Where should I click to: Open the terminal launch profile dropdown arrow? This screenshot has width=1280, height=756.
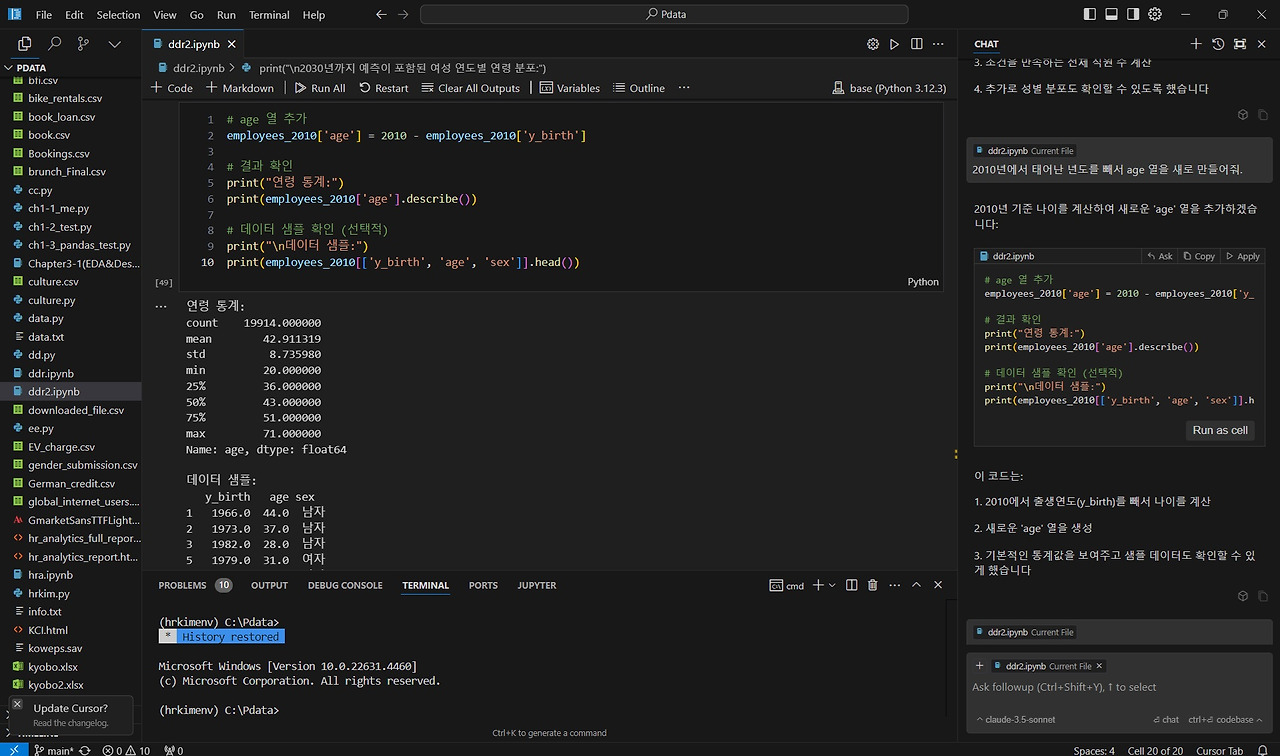click(x=832, y=585)
